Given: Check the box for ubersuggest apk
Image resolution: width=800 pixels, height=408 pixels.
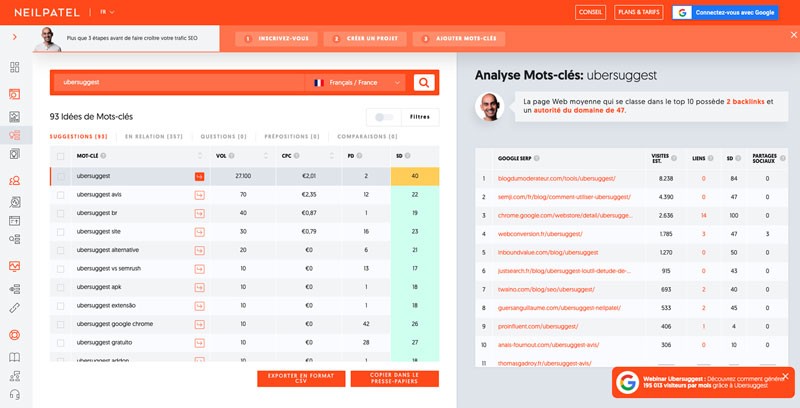Looking at the screenshot, I should click(61, 288).
